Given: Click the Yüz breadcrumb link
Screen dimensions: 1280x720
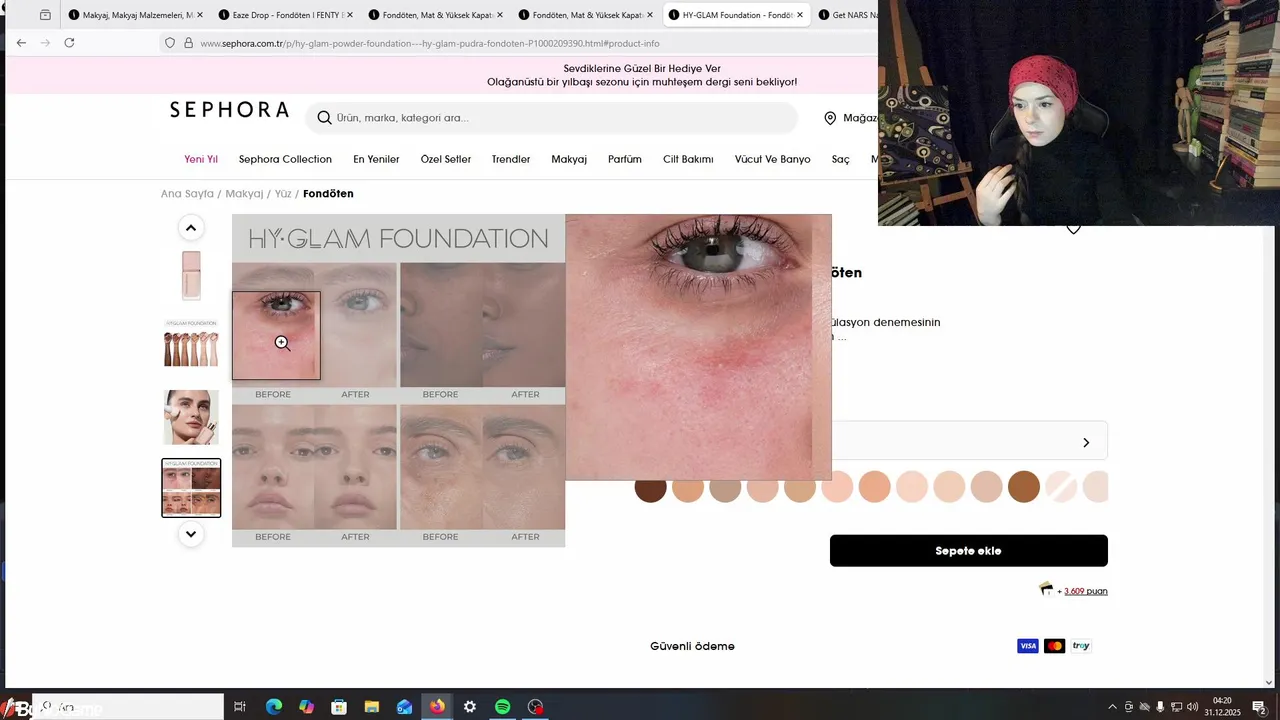Looking at the screenshot, I should pos(283,194).
